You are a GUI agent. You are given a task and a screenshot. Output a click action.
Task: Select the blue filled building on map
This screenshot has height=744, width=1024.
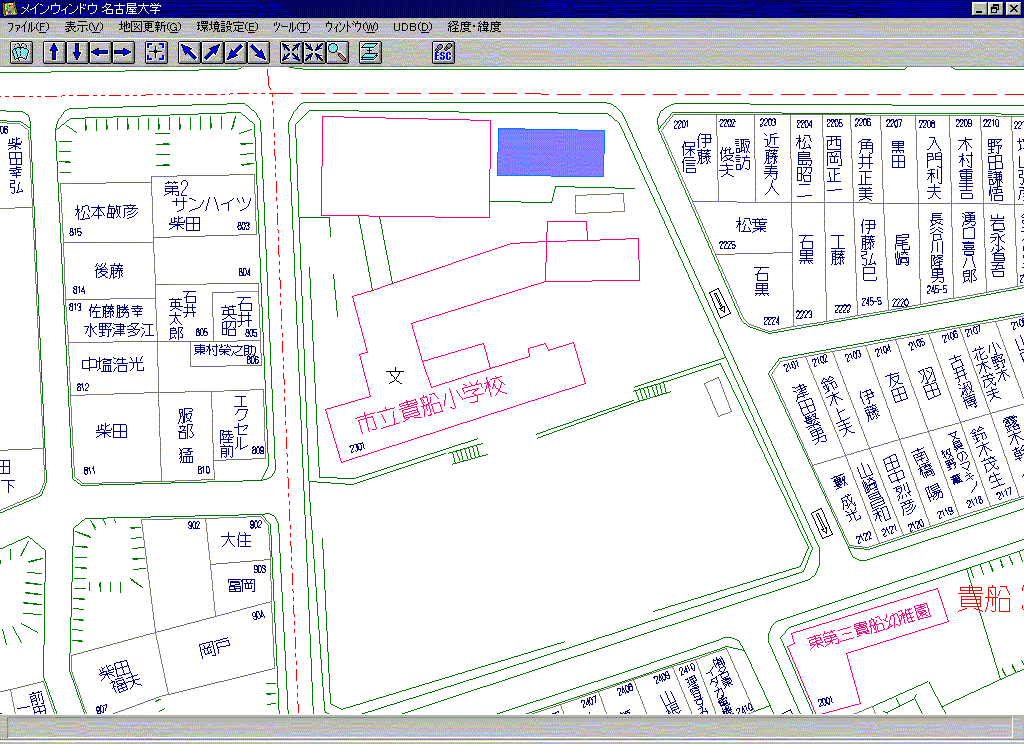point(551,152)
